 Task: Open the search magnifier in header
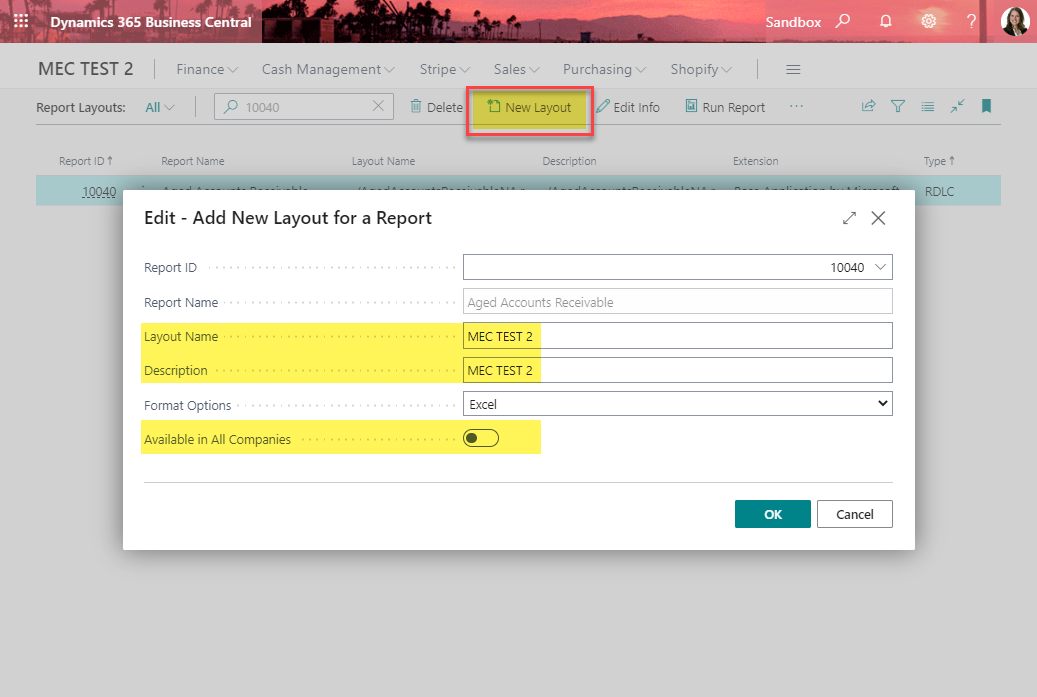(843, 21)
